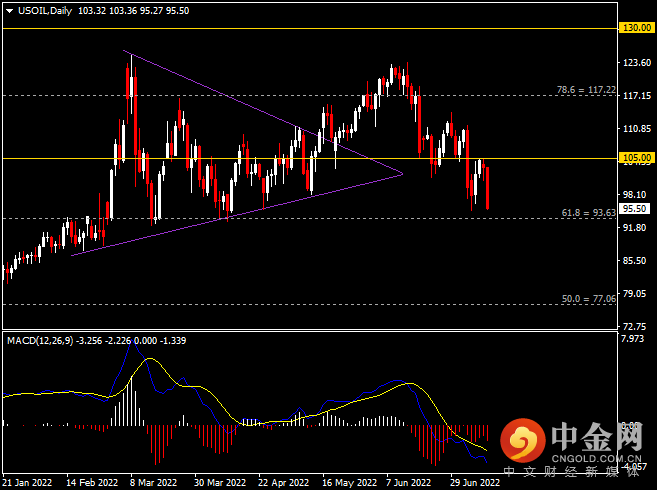657x490 pixels.
Task: Click the 21 Jan 2022 date marker
Action: [x=27, y=482]
